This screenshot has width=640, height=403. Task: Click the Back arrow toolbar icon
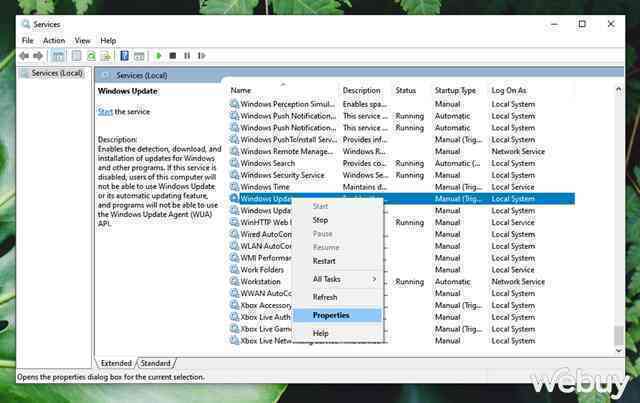pyautogui.click(x=24, y=56)
